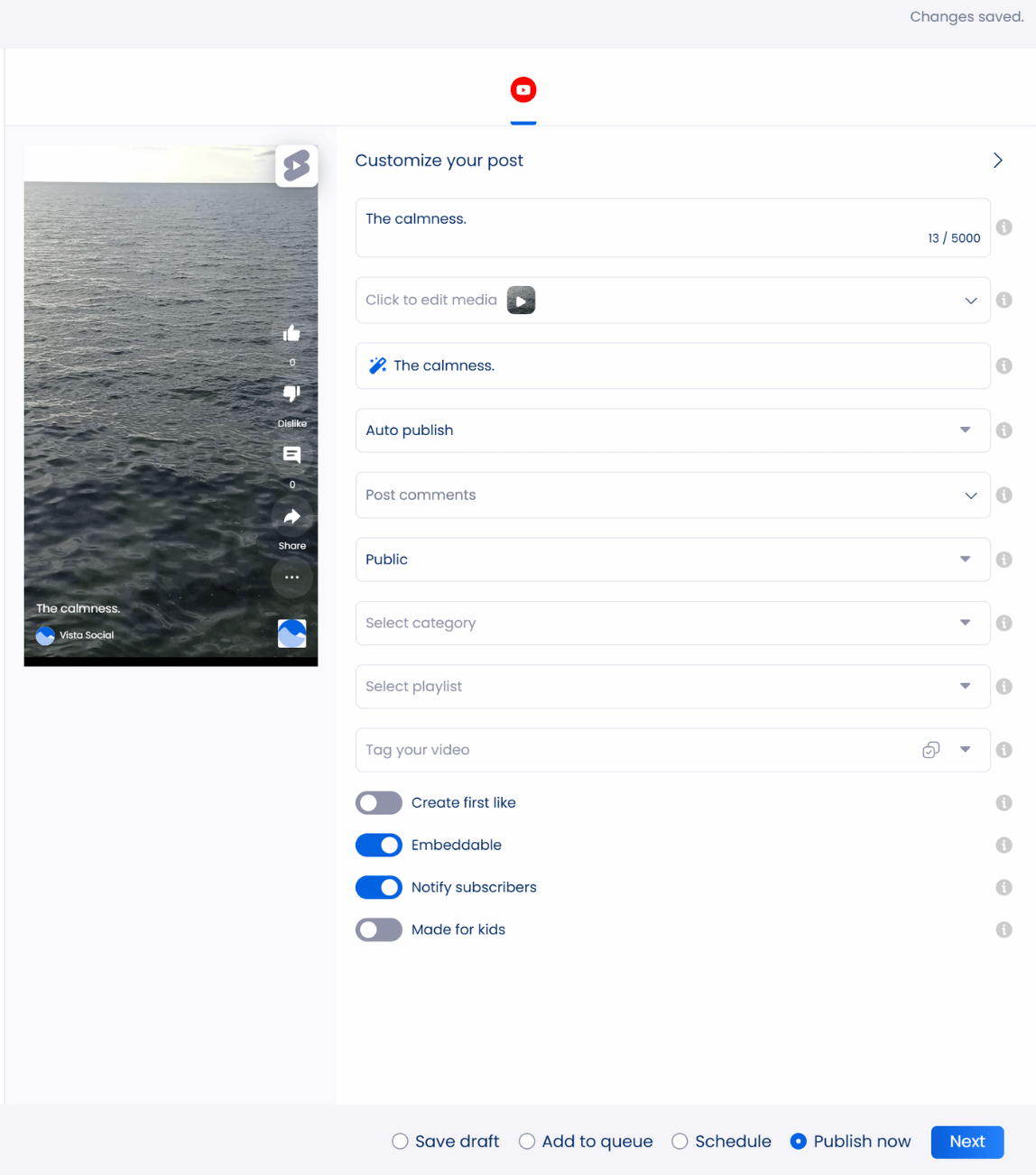The height and width of the screenshot is (1175, 1036).
Task: Enable the Create first like toggle
Action: pos(379,803)
